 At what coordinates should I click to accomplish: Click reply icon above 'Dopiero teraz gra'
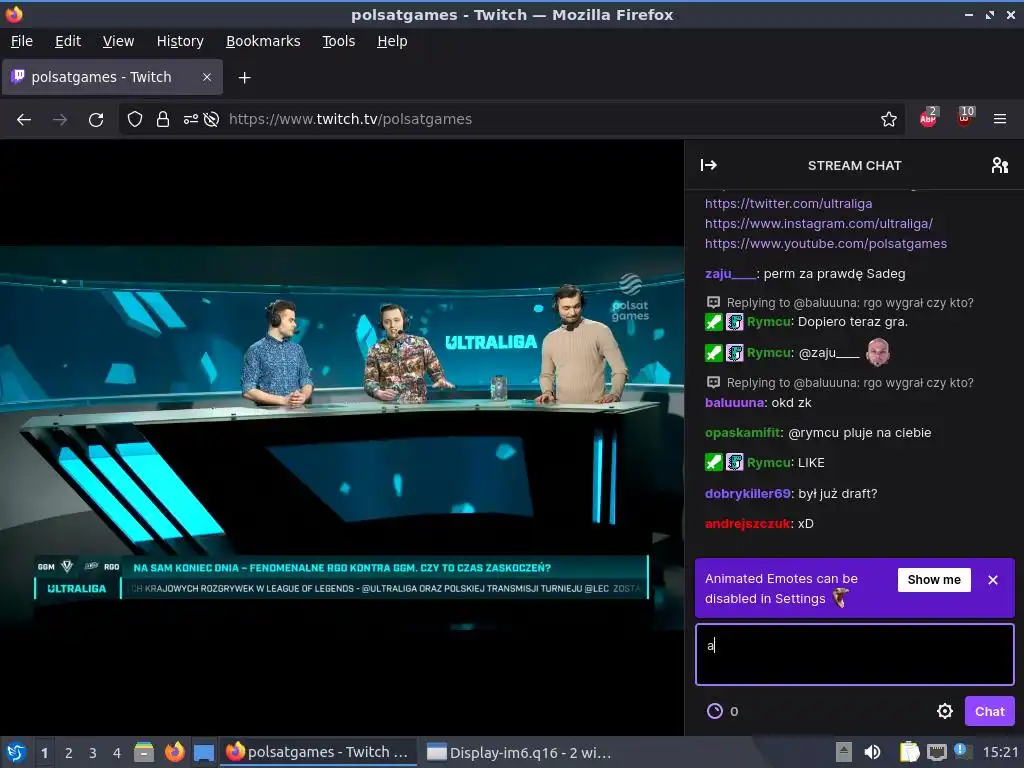713,302
